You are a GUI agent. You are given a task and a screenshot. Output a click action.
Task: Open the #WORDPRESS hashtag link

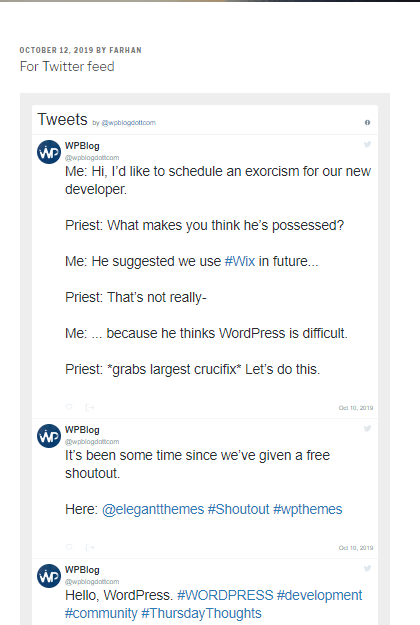(225, 595)
